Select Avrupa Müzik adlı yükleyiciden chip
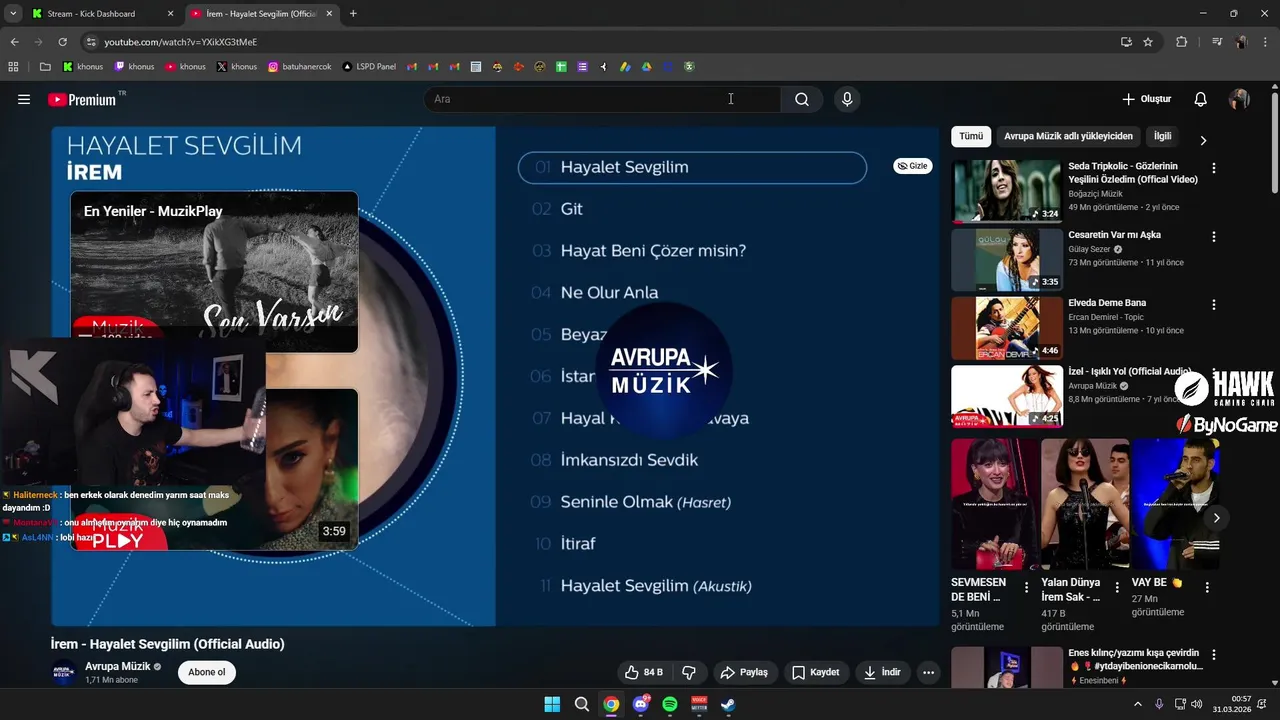 pos(1068,136)
